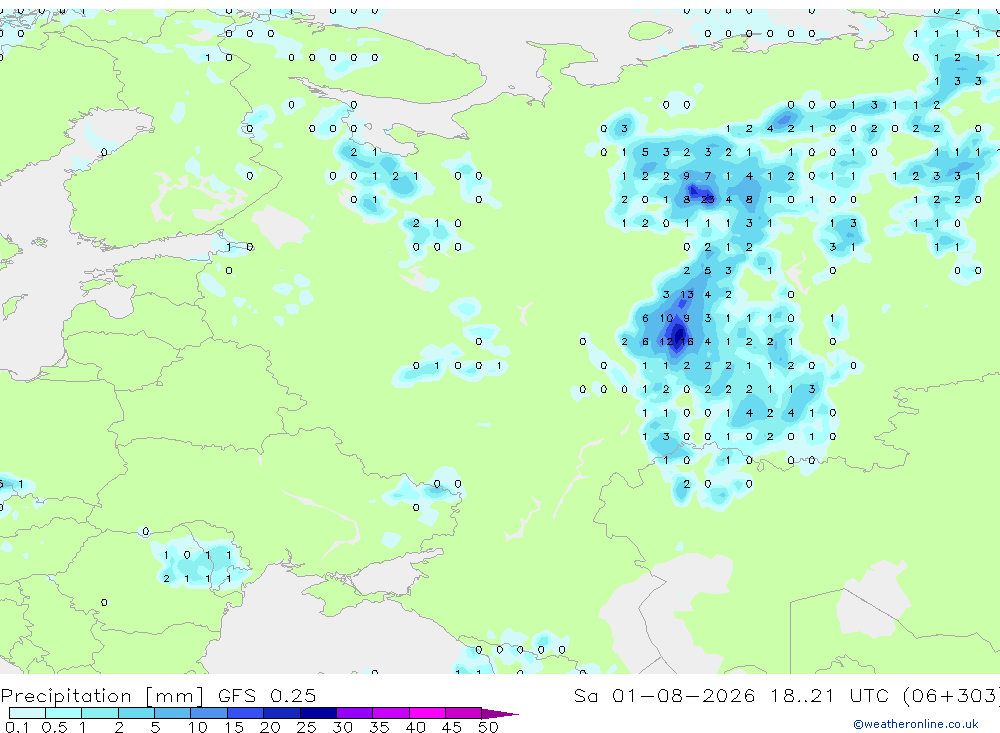This screenshot has width=1000, height=733.
Task: Click legend label '15' under color bar
Action: click(x=234, y=727)
